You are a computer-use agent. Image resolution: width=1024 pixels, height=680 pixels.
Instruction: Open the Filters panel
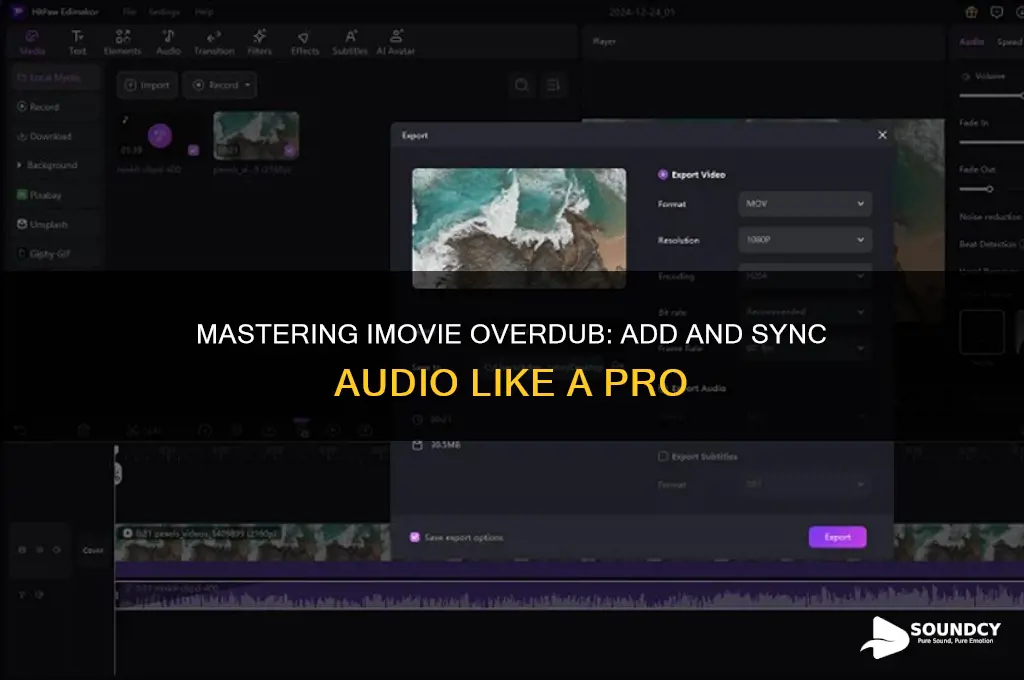[259, 42]
